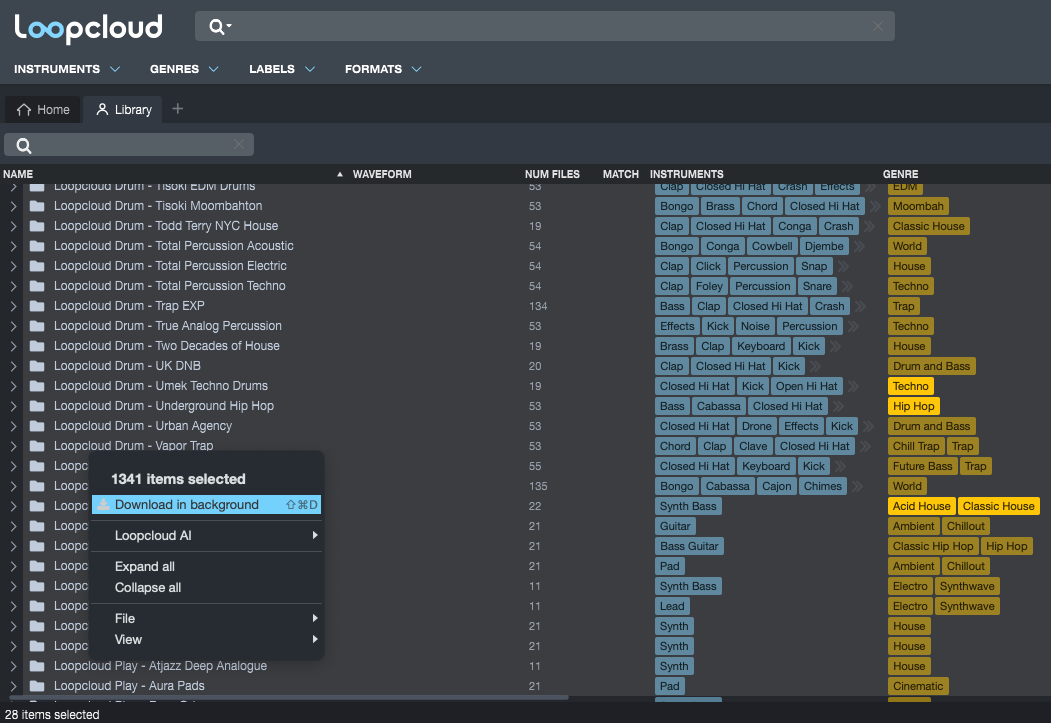The width and height of the screenshot is (1051, 723).
Task: Click the folder icon for Atjazz Deep Analogue
Action: point(38,665)
